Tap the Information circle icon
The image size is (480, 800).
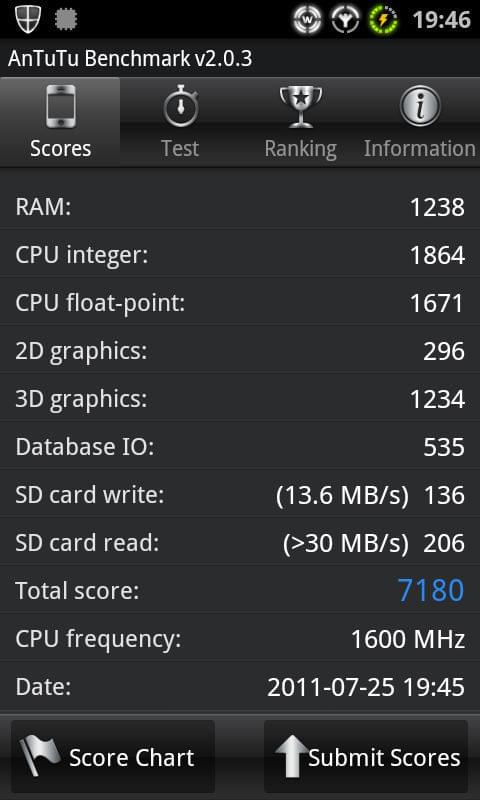[x=420, y=106]
